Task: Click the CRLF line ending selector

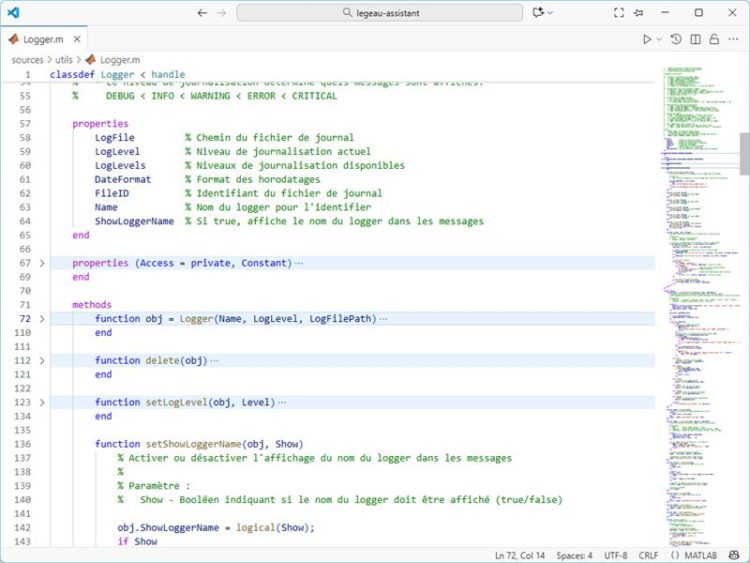Action: coord(647,555)
